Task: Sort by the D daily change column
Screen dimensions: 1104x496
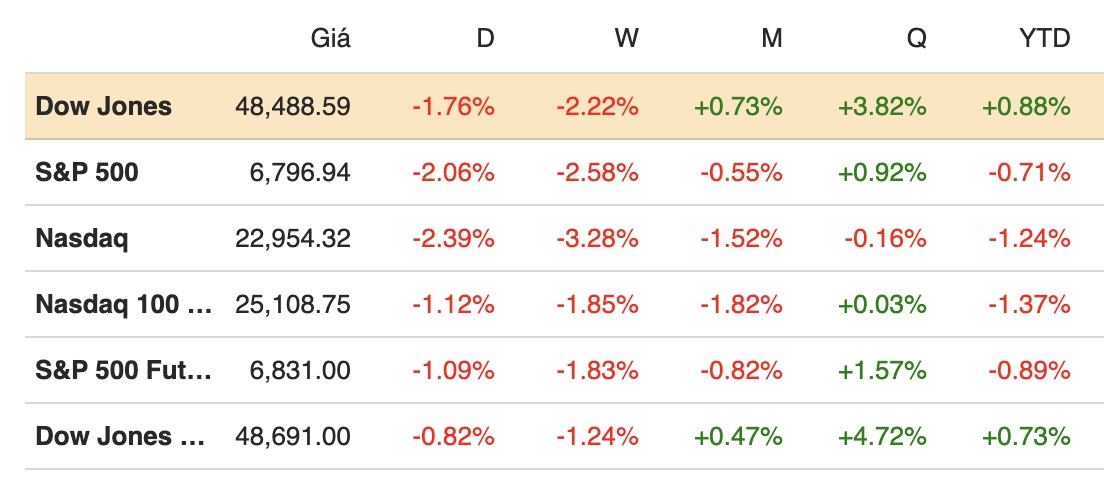Action: 485,39
